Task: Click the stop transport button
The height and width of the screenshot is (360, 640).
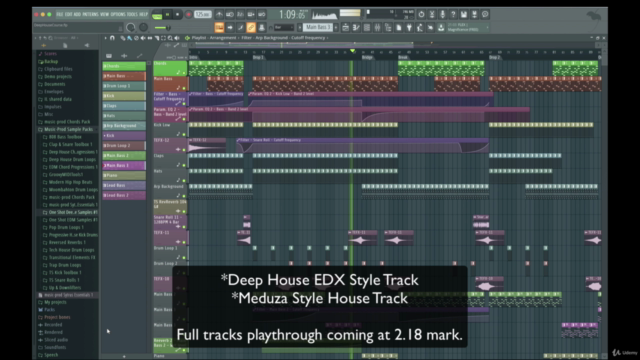Action: tap(177, 15)
